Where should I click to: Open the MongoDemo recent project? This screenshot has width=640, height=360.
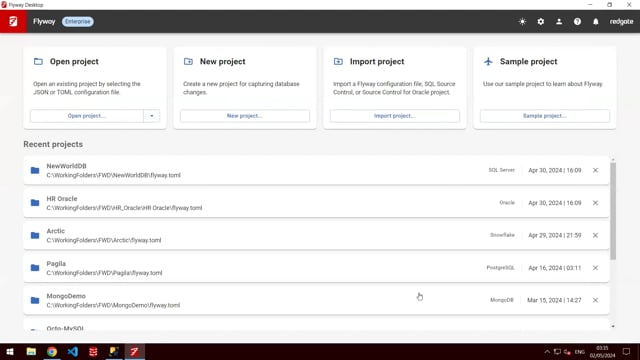[x=316, y=300]
